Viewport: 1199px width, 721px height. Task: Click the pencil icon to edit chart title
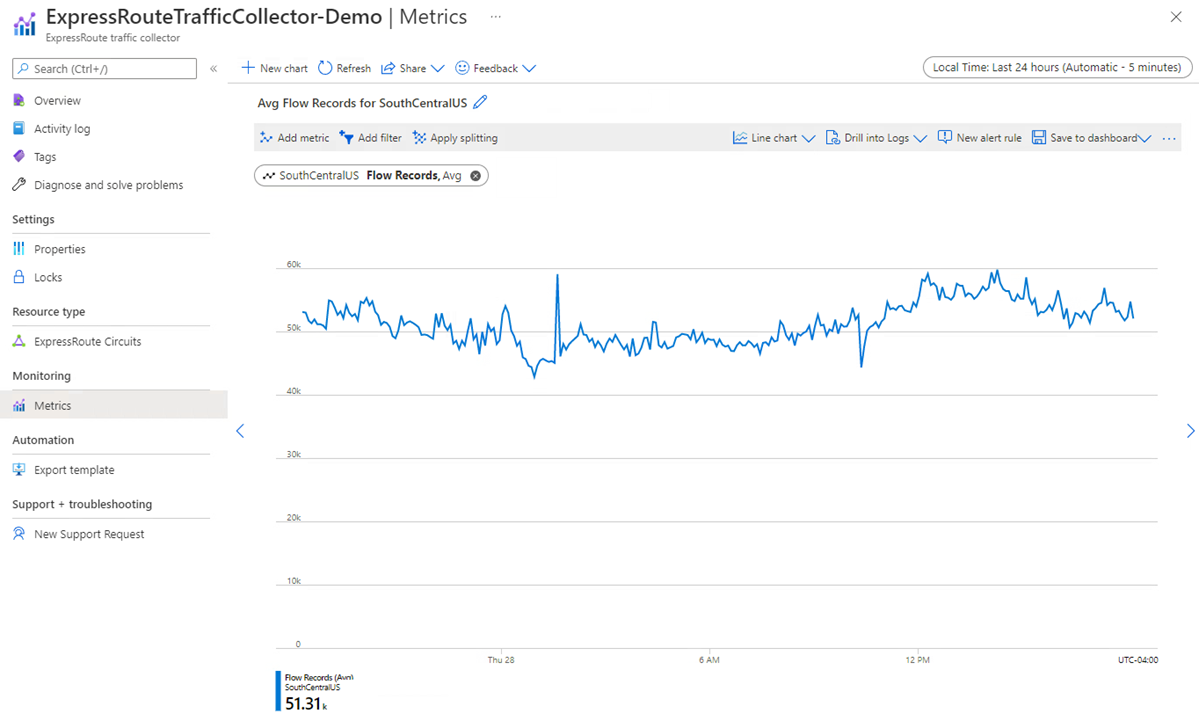pos(480,102)
